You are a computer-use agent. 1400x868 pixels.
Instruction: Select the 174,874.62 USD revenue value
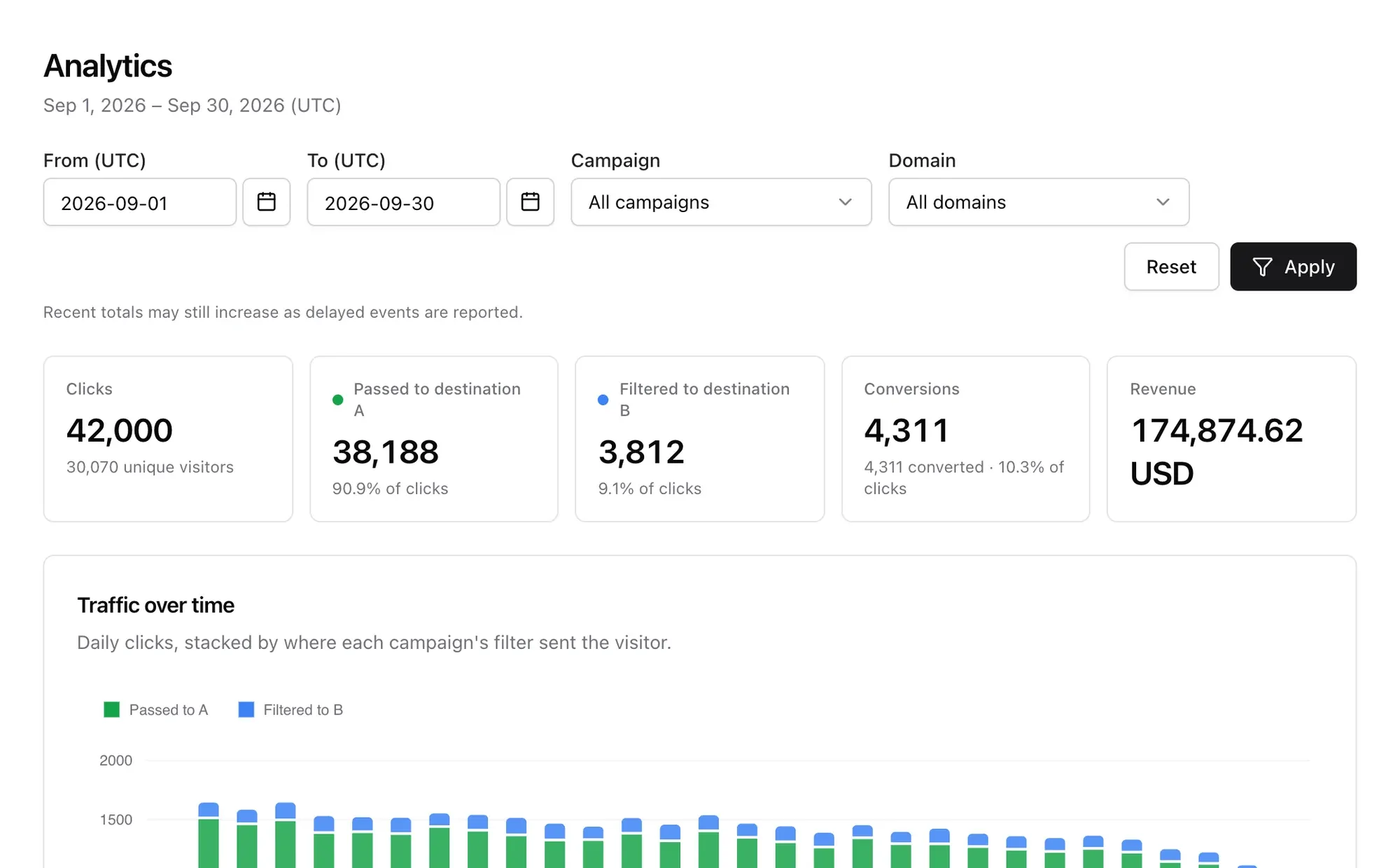point(1217,451)
